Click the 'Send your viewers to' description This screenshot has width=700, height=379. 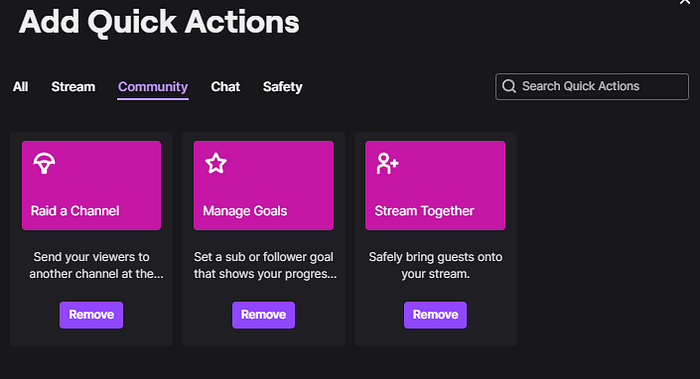click(x=92, y=257)
